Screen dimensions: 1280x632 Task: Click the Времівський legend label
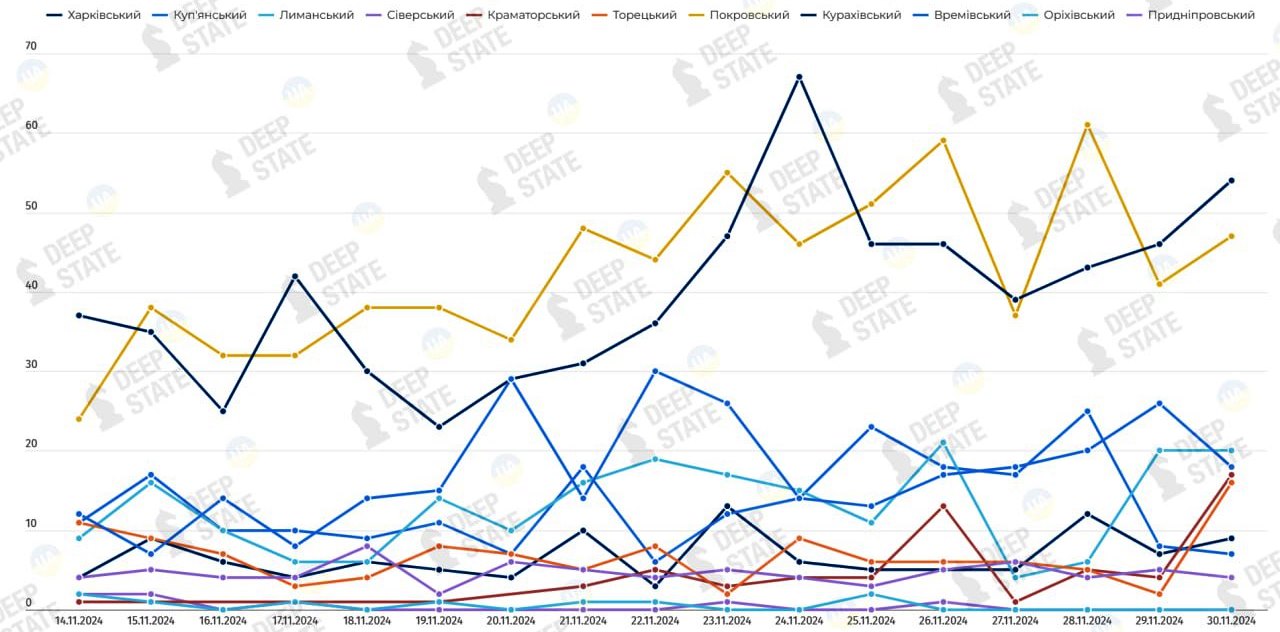(x=973, y=15)
